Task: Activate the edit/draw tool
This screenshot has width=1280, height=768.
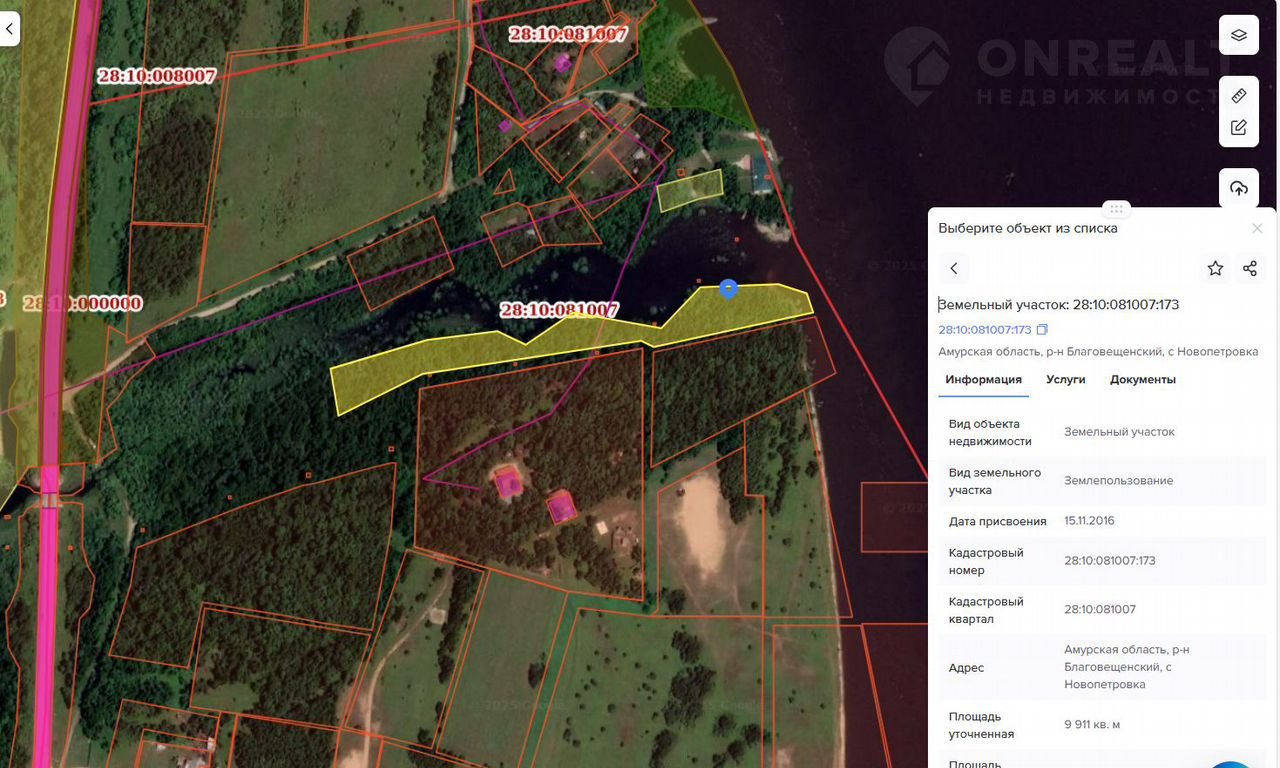Action: point(1239,127)
